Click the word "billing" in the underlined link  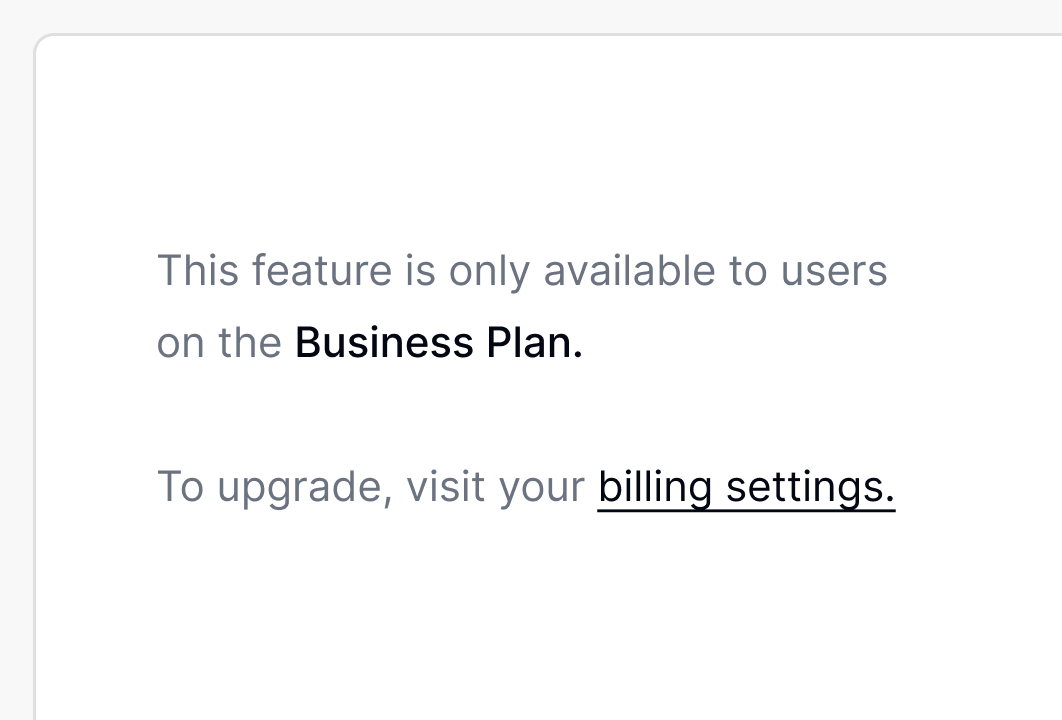(x=654, y=488)
